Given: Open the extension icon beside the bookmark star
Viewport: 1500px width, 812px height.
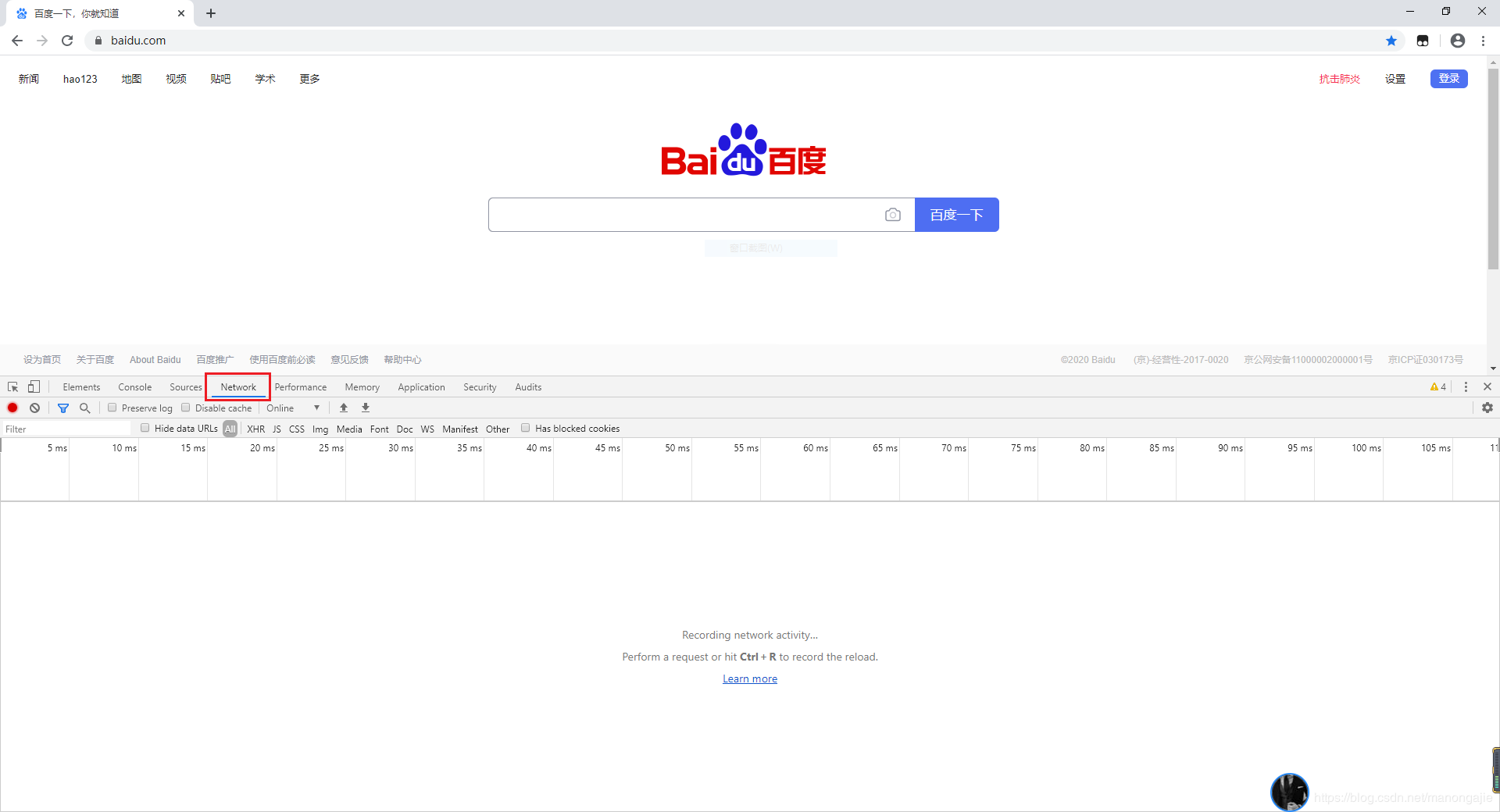Looking at the screenshot, I should pos(1423,41).
